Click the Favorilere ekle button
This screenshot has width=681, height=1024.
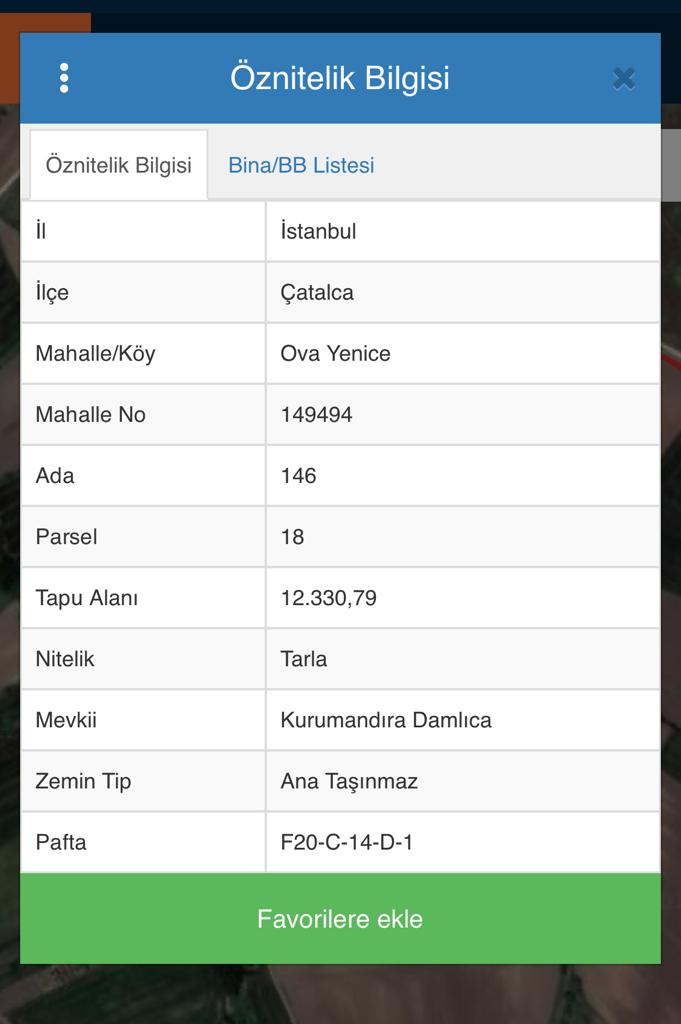click(340, 918)
